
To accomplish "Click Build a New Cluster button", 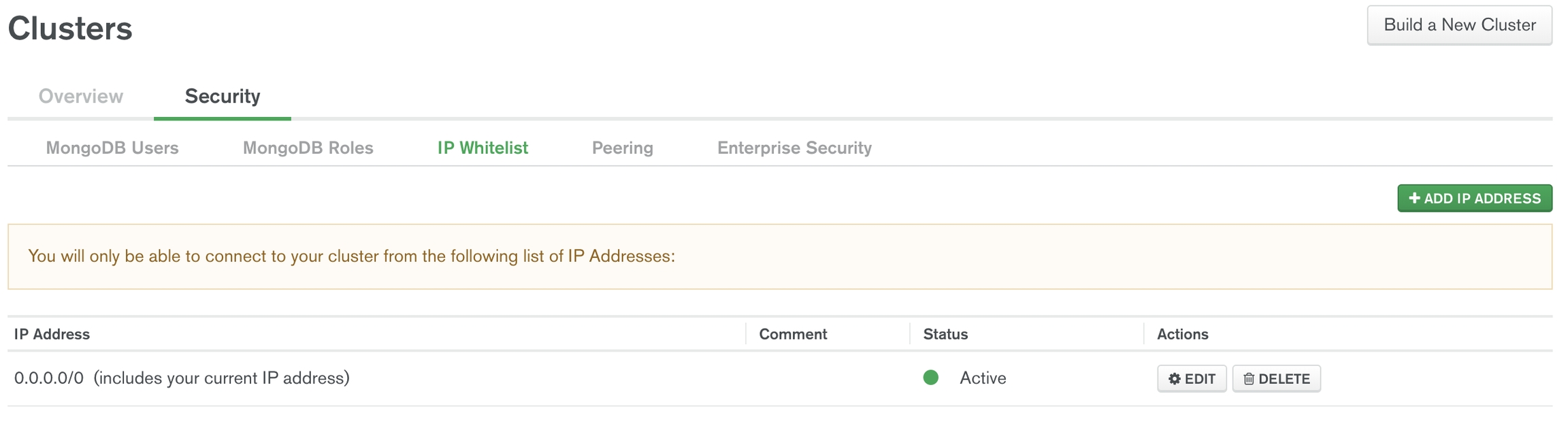I will pyautogui.click(x=1459, y=25).
